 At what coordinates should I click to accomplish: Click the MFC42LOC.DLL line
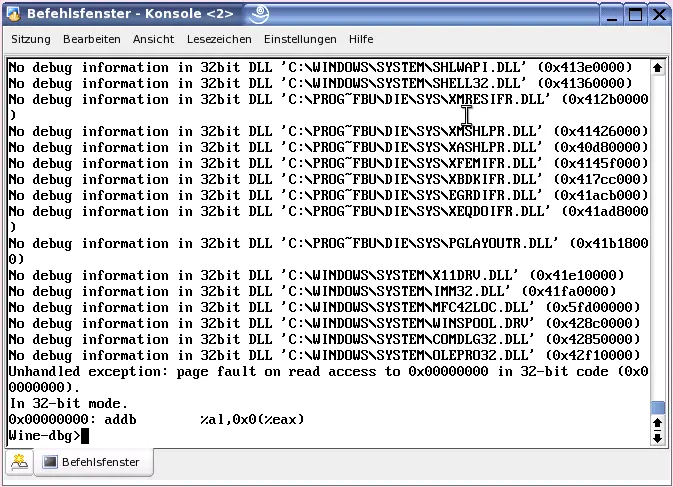(x=324, y=307)
